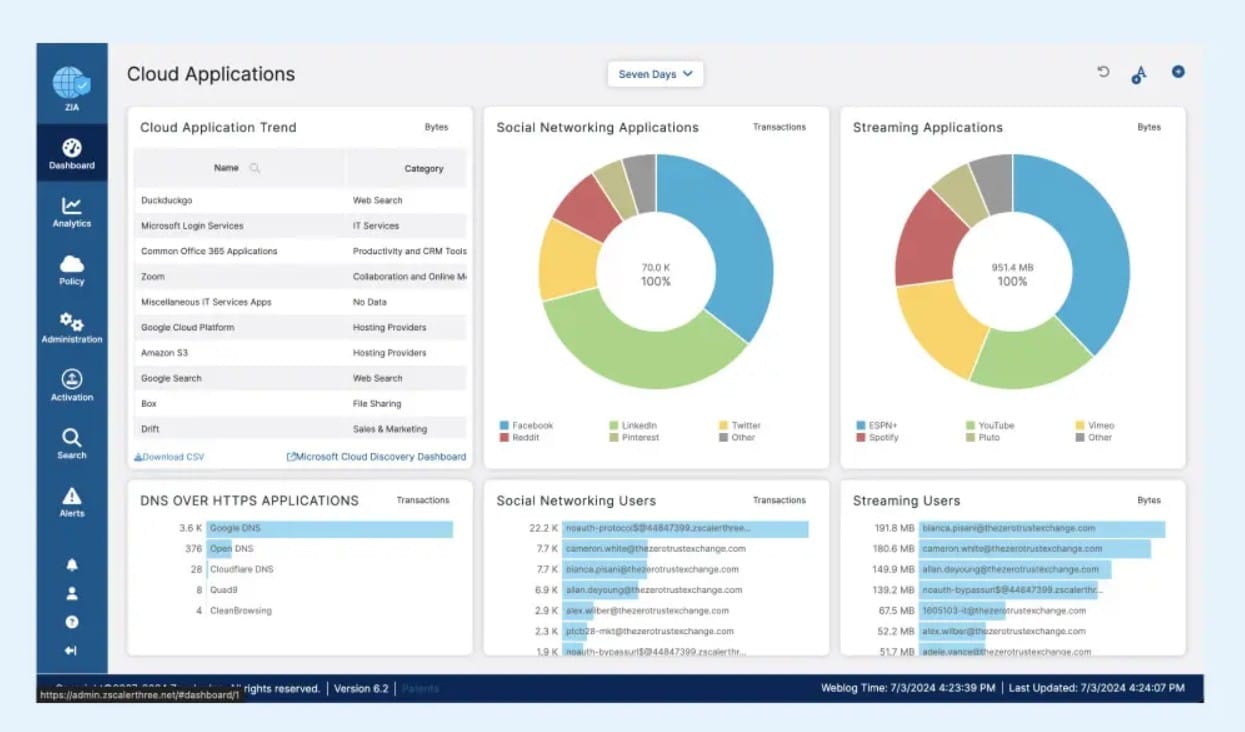The height and width of the screenshot is (732, 1245).
Task: View Alerts via the warning triangle icon
Action: pos(70,498)
